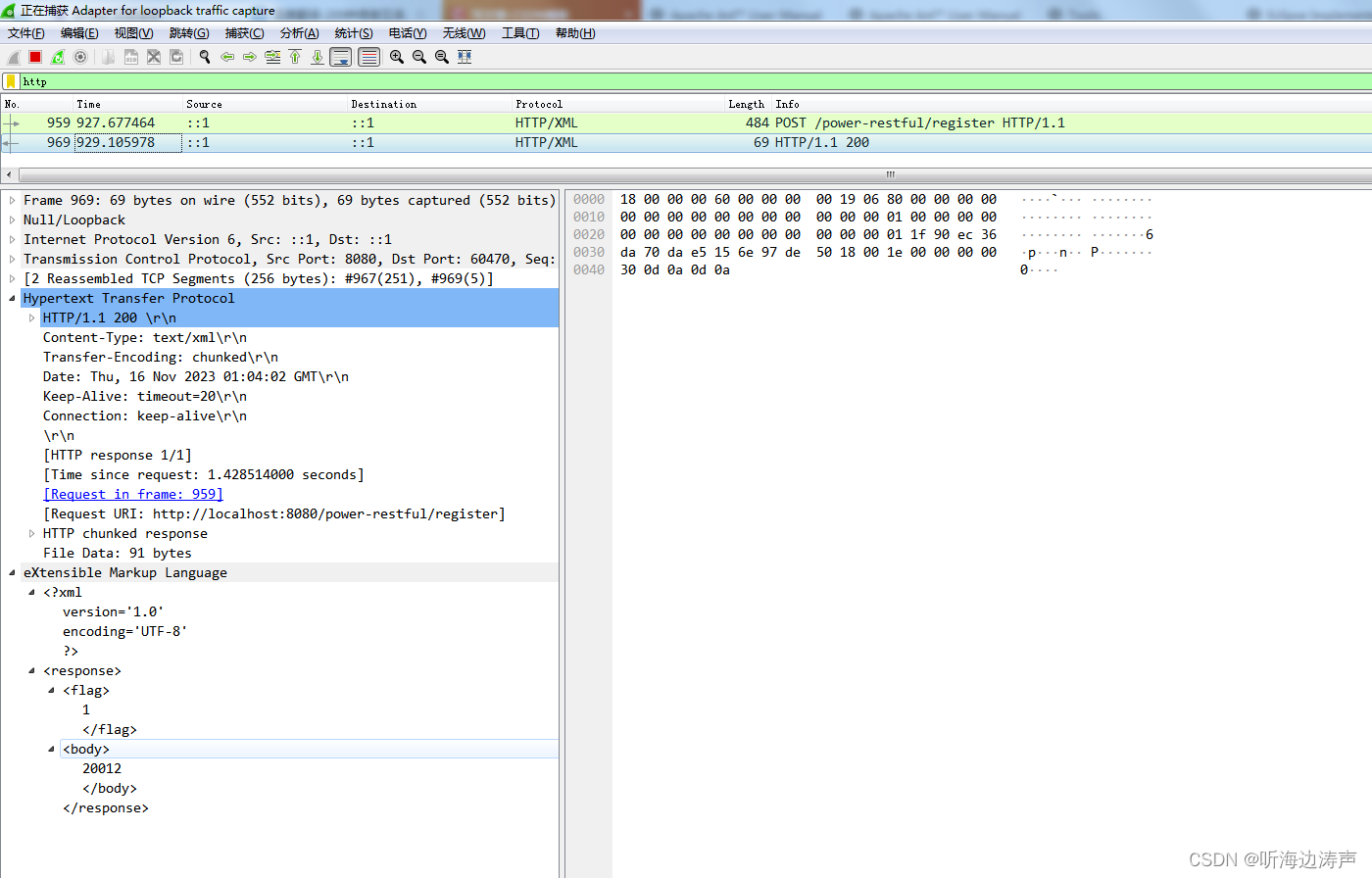Toggle packet list colorization

pyautogui.click(x=367, y=56)
